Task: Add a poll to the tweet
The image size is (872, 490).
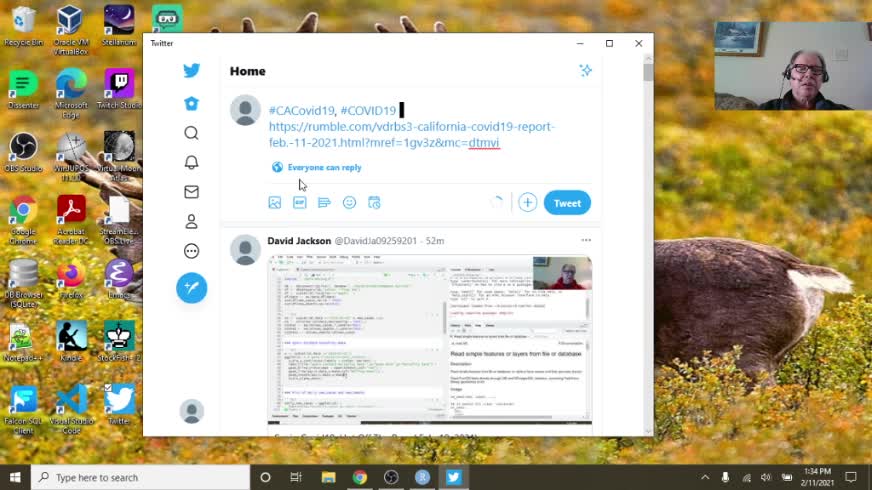Action: [x=324, y=202]
